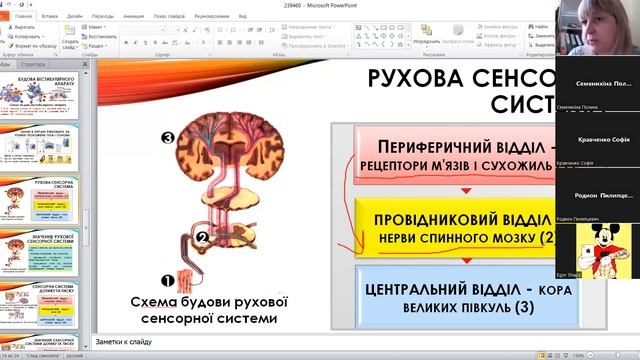
Task: Align text right
Action: 240,43
